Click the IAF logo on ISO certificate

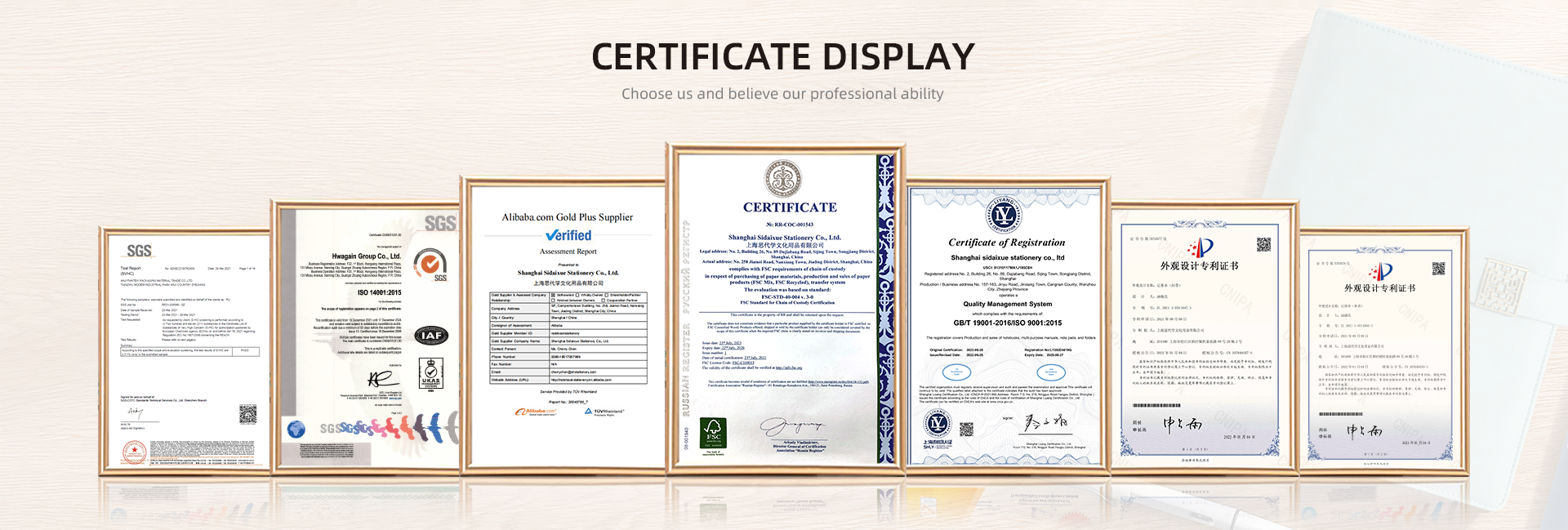[431, 335]
